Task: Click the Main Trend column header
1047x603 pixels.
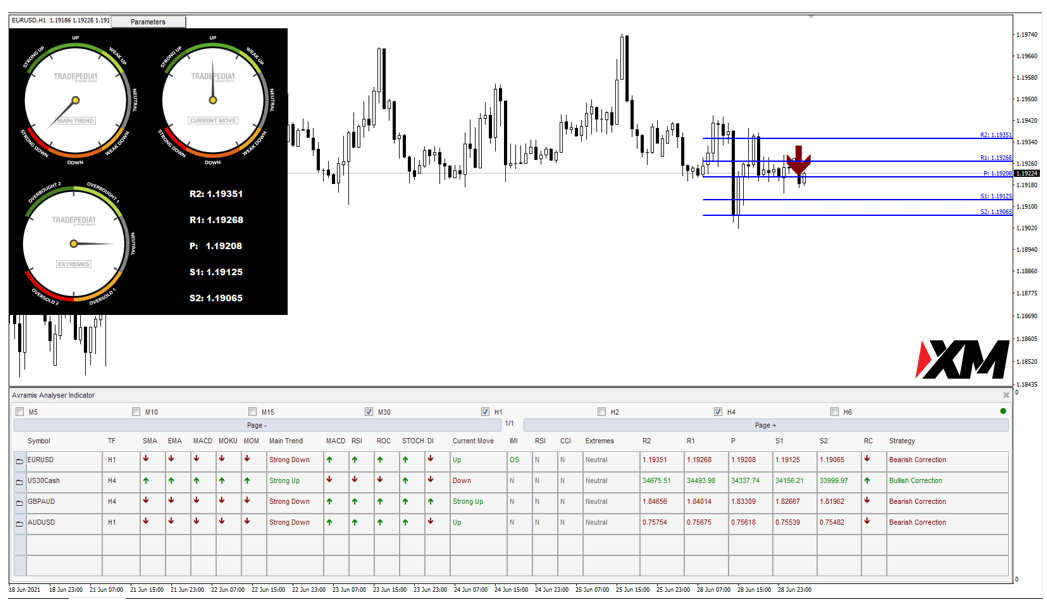Action: click(x=285, y=441)
